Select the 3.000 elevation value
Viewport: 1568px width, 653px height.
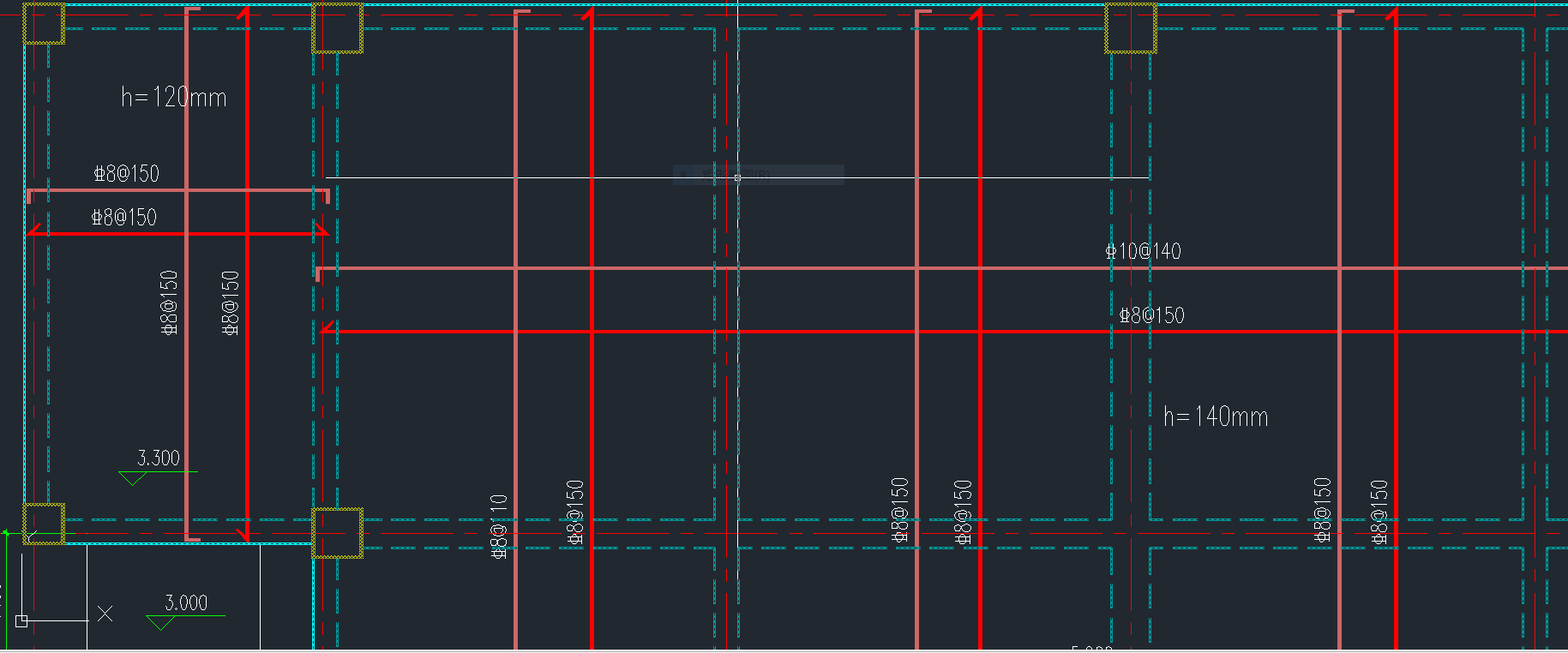186,602
